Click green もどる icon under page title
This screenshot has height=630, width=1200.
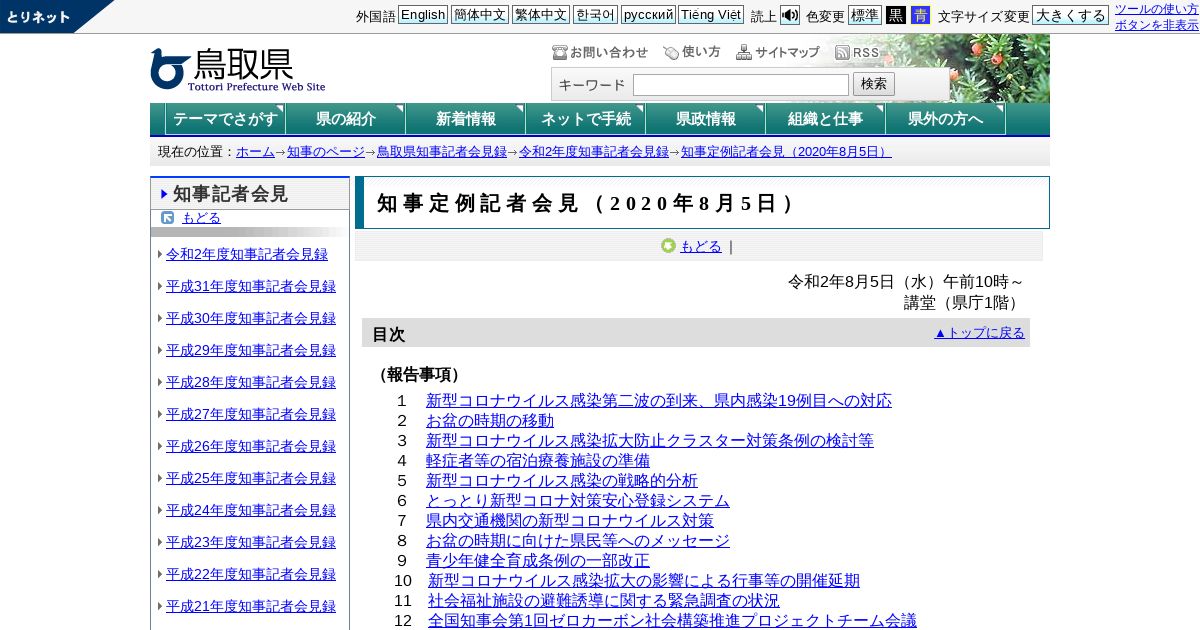[x=668, y=246]
